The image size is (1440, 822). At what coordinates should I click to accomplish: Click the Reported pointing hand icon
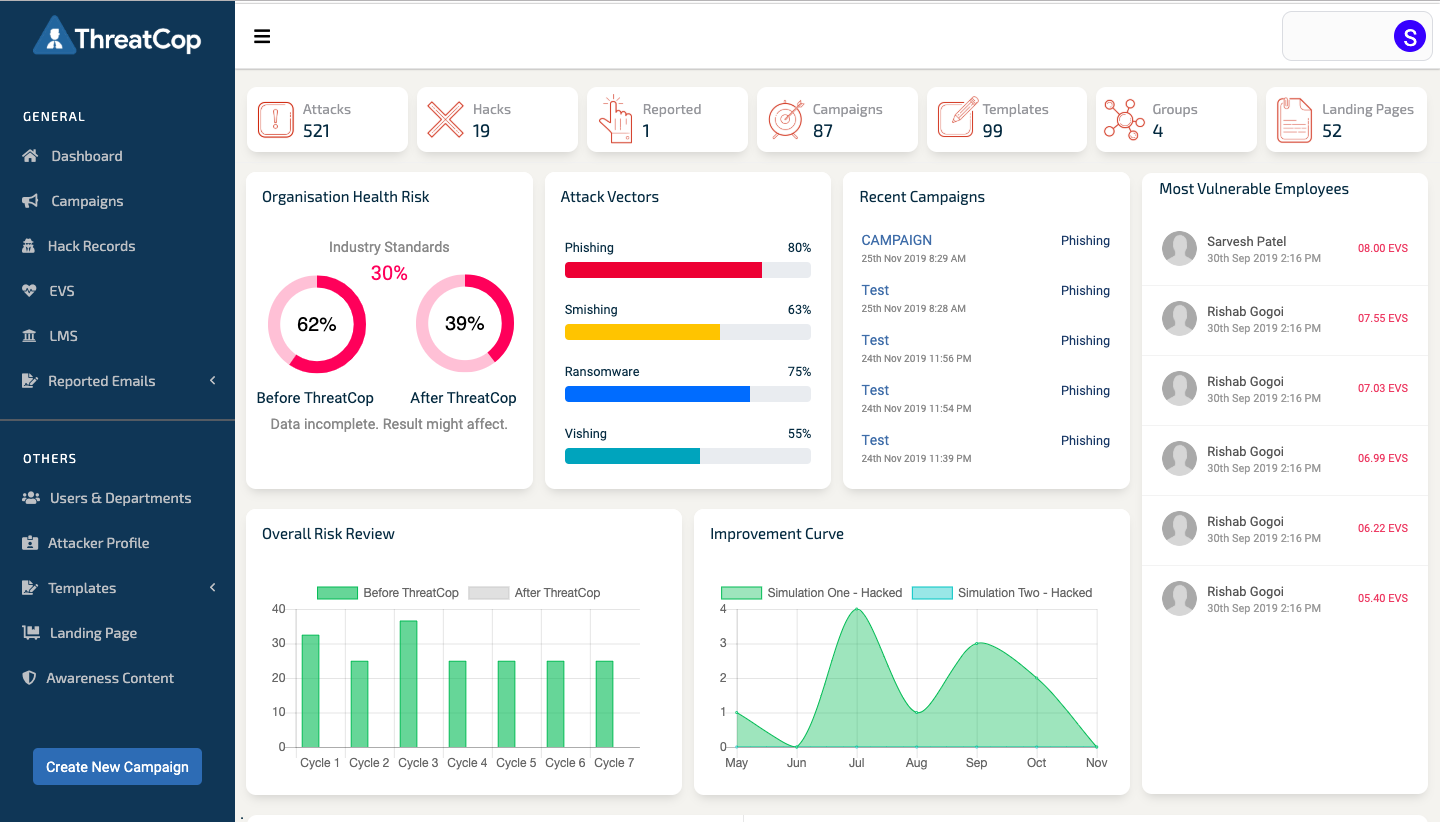point(615,120)
